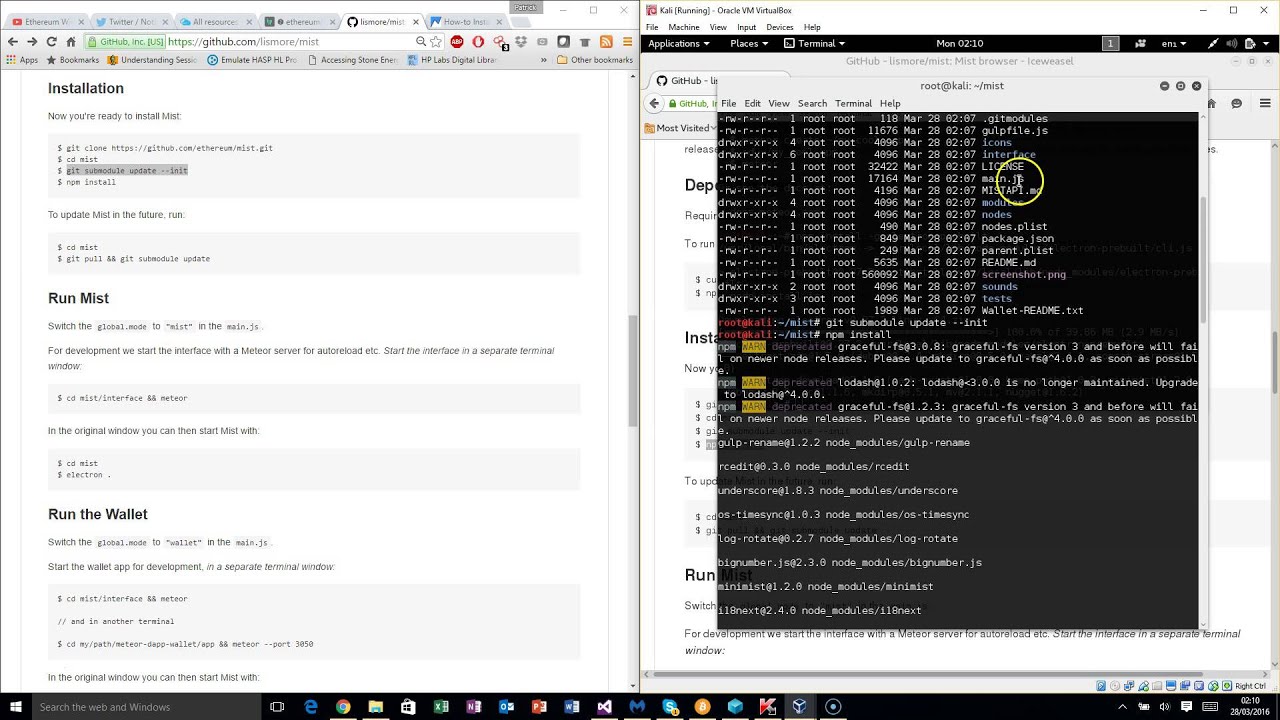Launch Microsoft Edge from the taskbar
This screenshot has height=720, width=1280.
pyautogui.click(x=311, y=707)
